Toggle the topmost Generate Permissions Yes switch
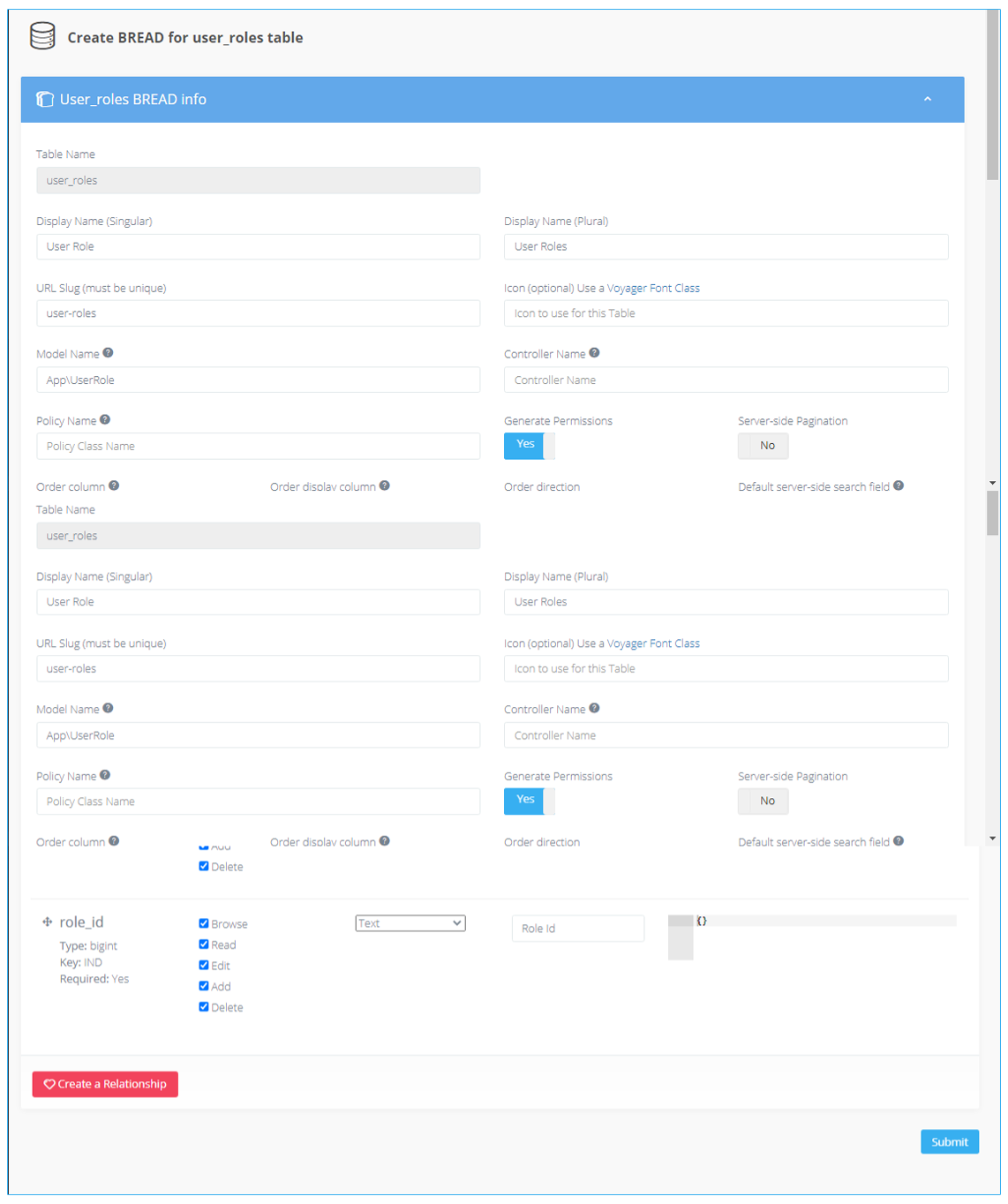 coord(529,446)
